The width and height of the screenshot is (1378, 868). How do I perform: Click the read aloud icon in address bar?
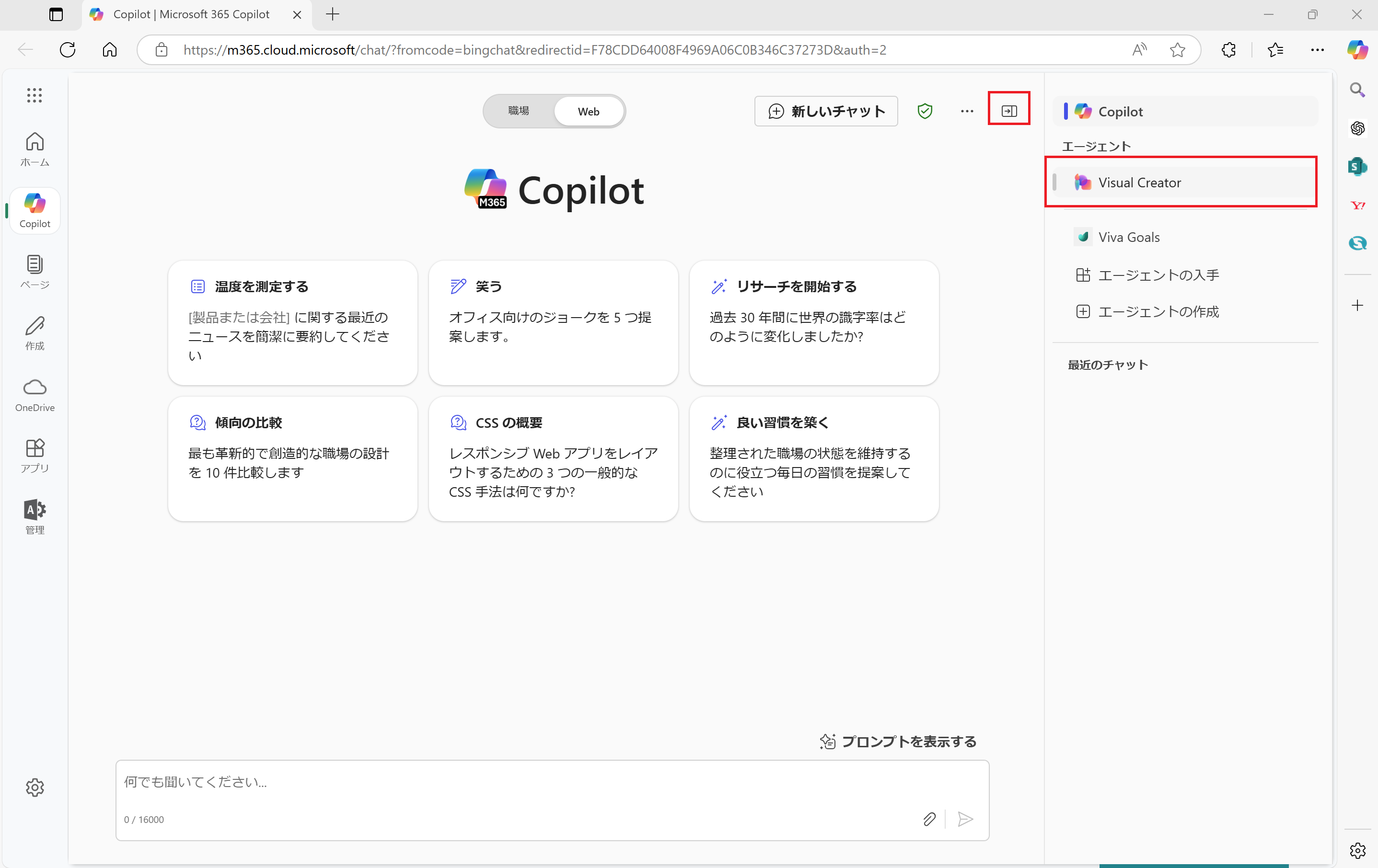[x=1139, y=50]
